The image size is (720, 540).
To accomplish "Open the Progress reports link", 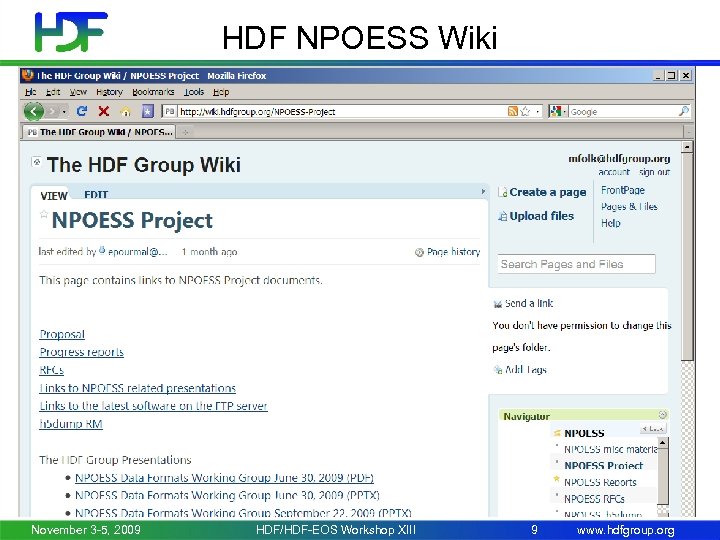I will coord(81,352).
